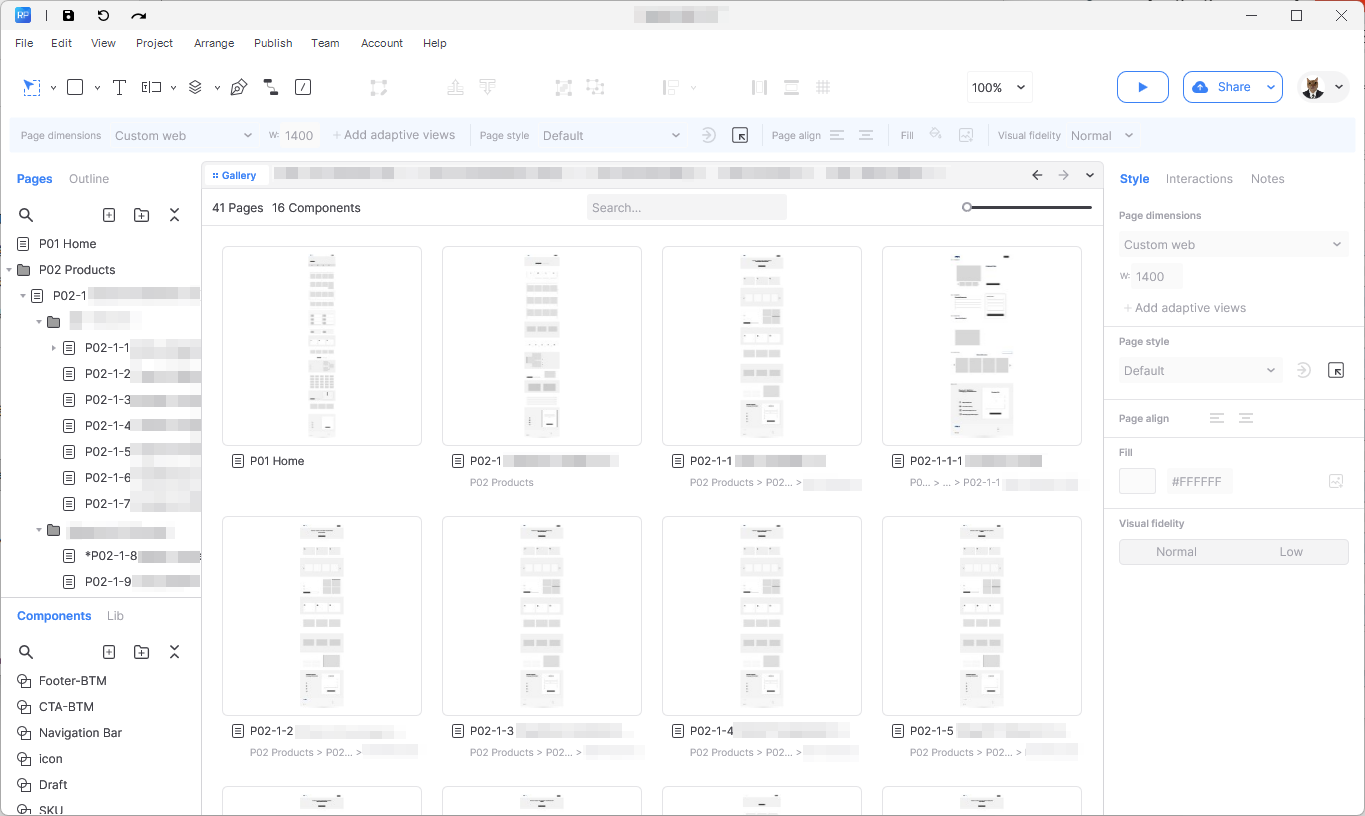Open the Share button dropdown arrow
Viewport: 1365px width, 816px height.
coord(1271,87)
